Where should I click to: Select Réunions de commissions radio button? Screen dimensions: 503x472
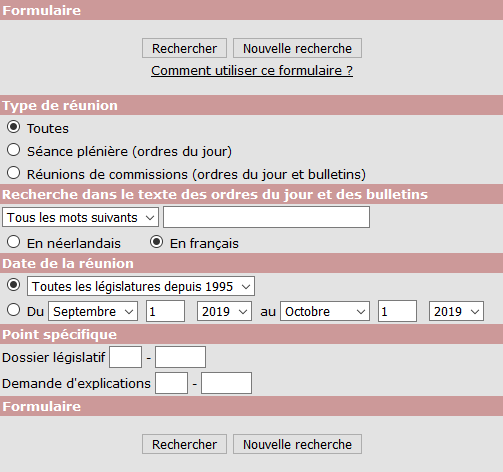pos(14,173)
